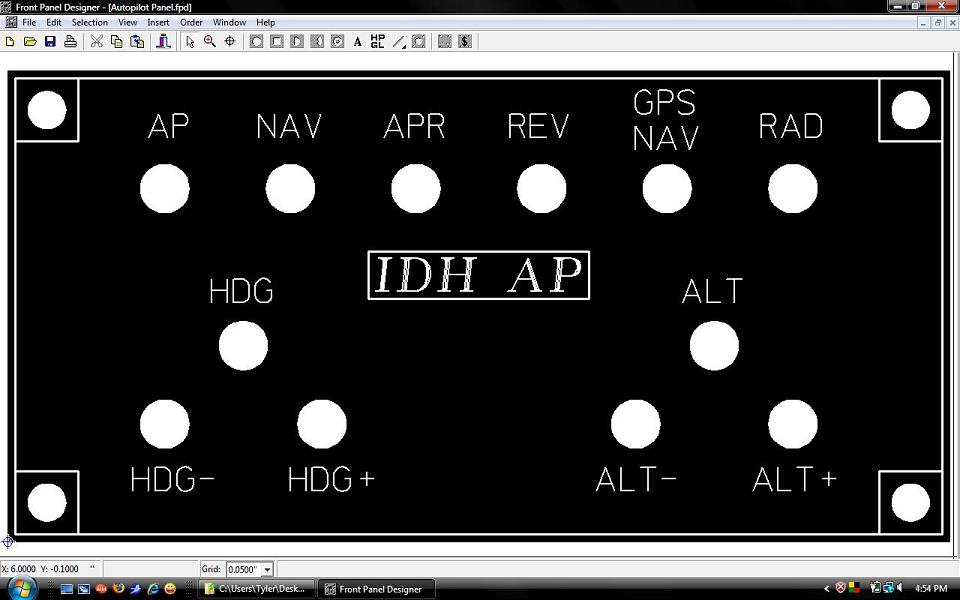The width and height of the screenshot is (960, 600).
Task: Insert a D-hole cutout
Action: click(297, 42)
